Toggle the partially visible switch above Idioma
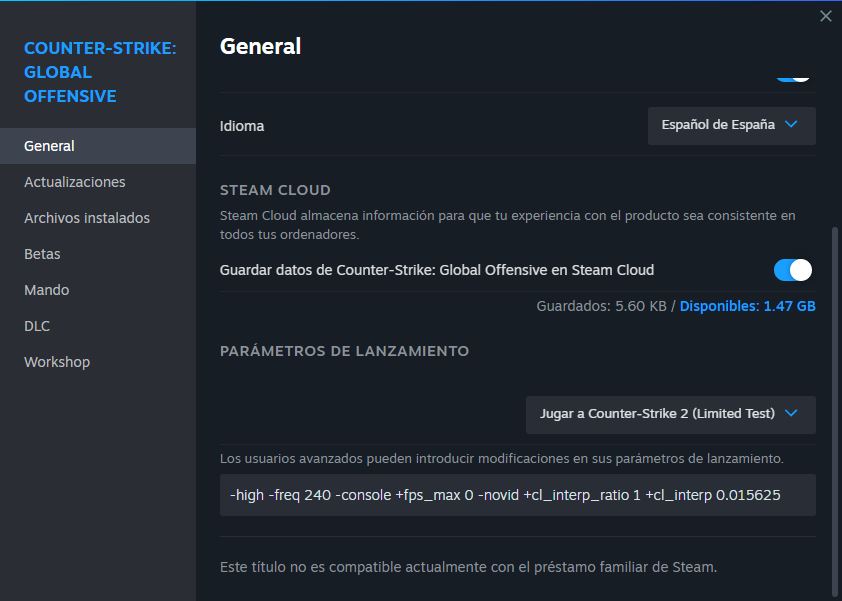This screenshot has width=842, height=601. [x=793, y=78]
